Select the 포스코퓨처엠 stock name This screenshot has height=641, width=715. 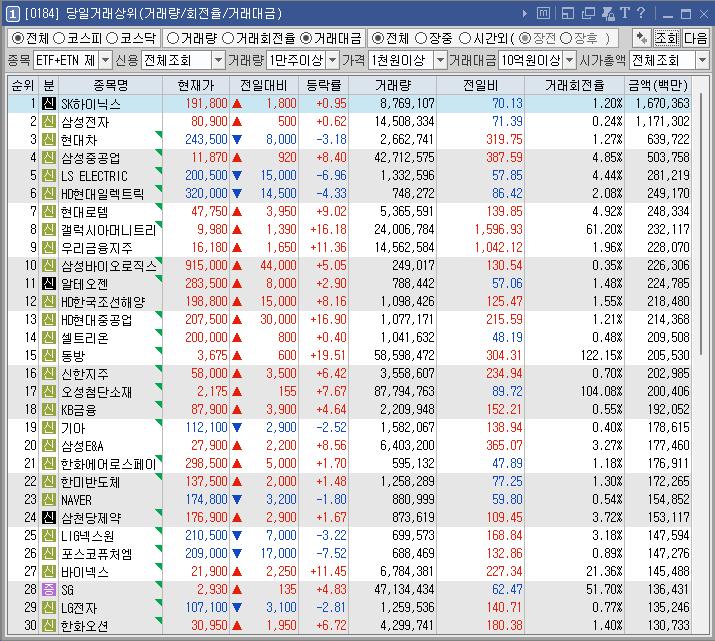point(97,554)
